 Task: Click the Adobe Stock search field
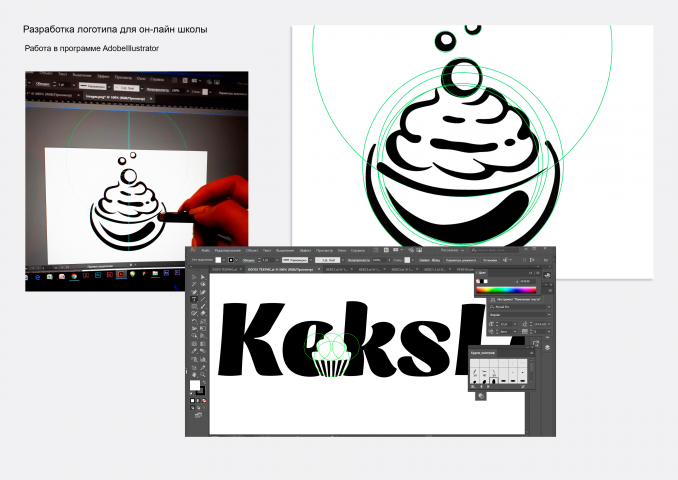pyautogui.click(x=495, y=250)
